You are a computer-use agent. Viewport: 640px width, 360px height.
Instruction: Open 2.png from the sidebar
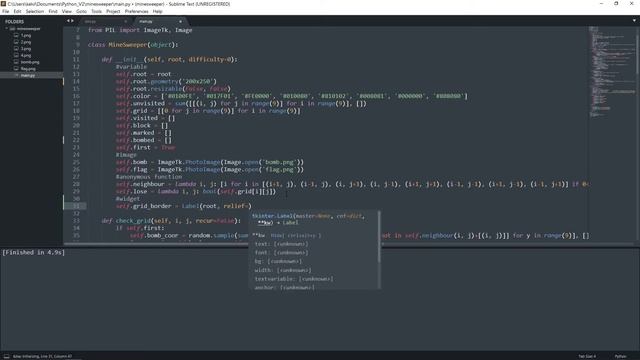26,42
